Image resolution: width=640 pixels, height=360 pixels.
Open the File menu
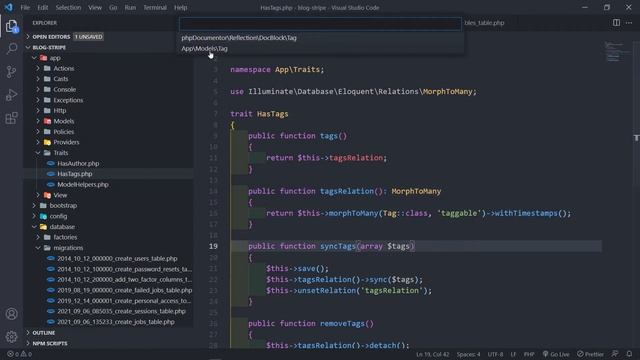[x=25, y=7]
